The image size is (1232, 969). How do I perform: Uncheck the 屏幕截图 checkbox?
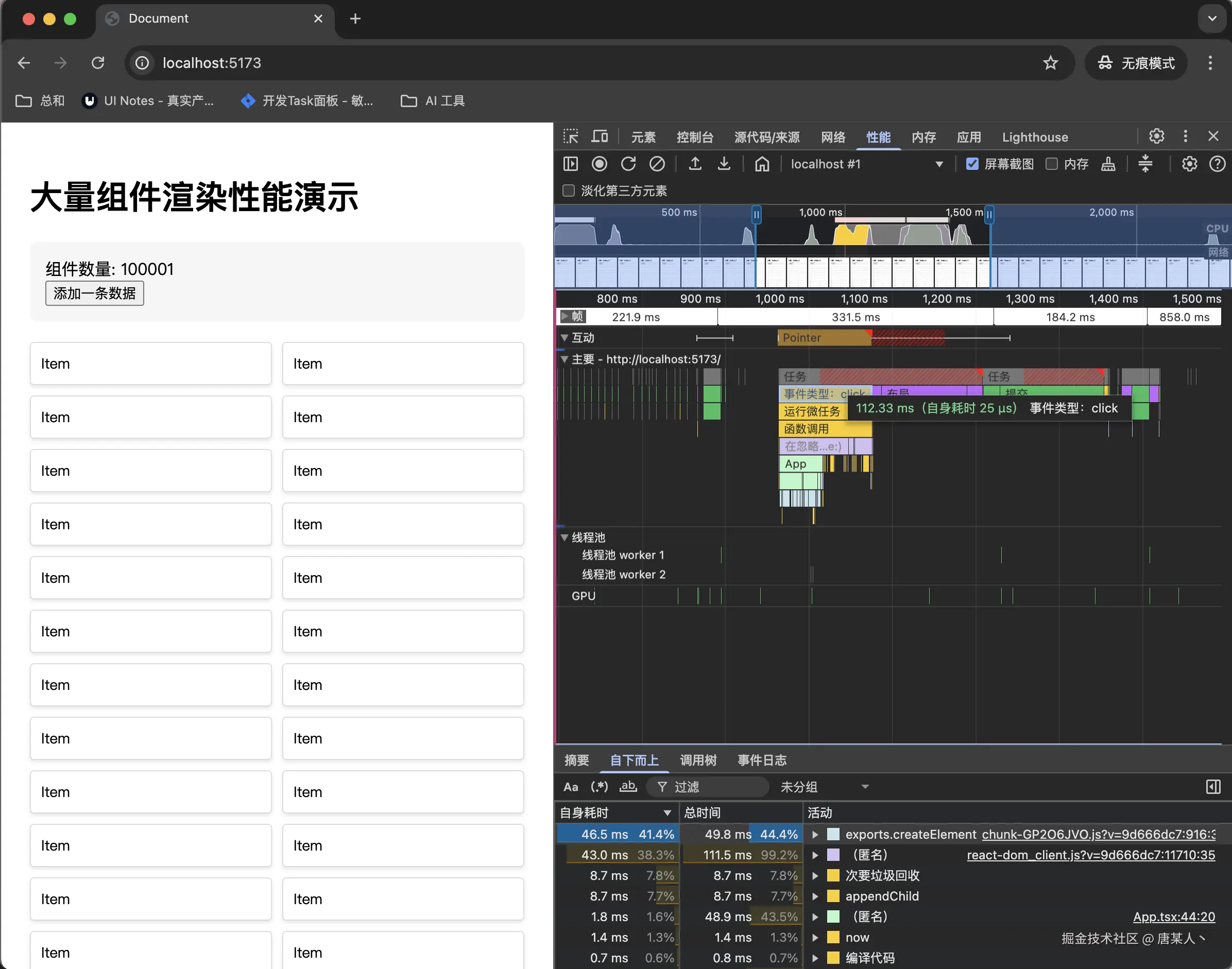pyautogui.click(x=972, y=164)
